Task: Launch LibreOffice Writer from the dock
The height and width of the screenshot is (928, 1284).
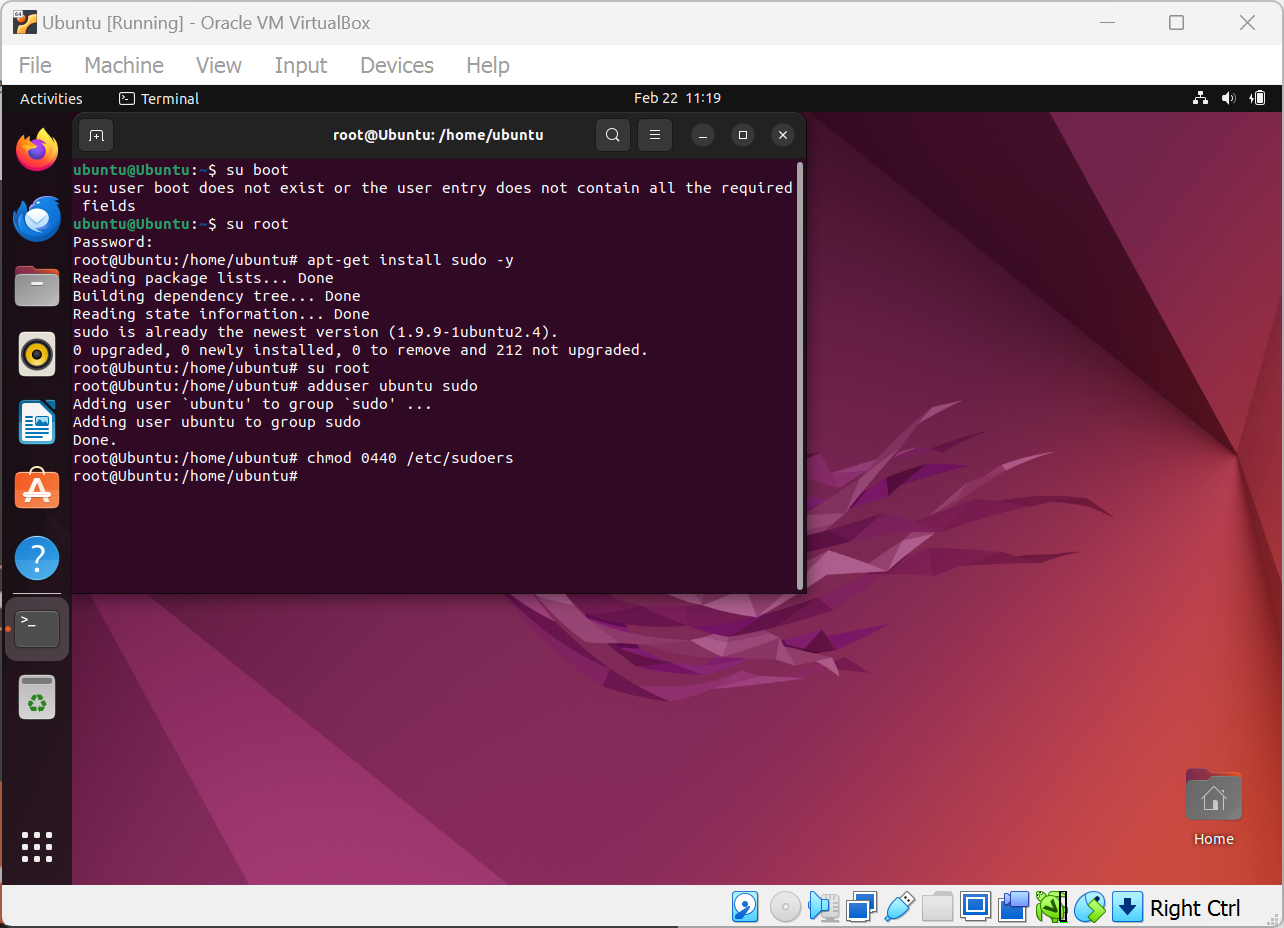Action: [x=37, y=422]
